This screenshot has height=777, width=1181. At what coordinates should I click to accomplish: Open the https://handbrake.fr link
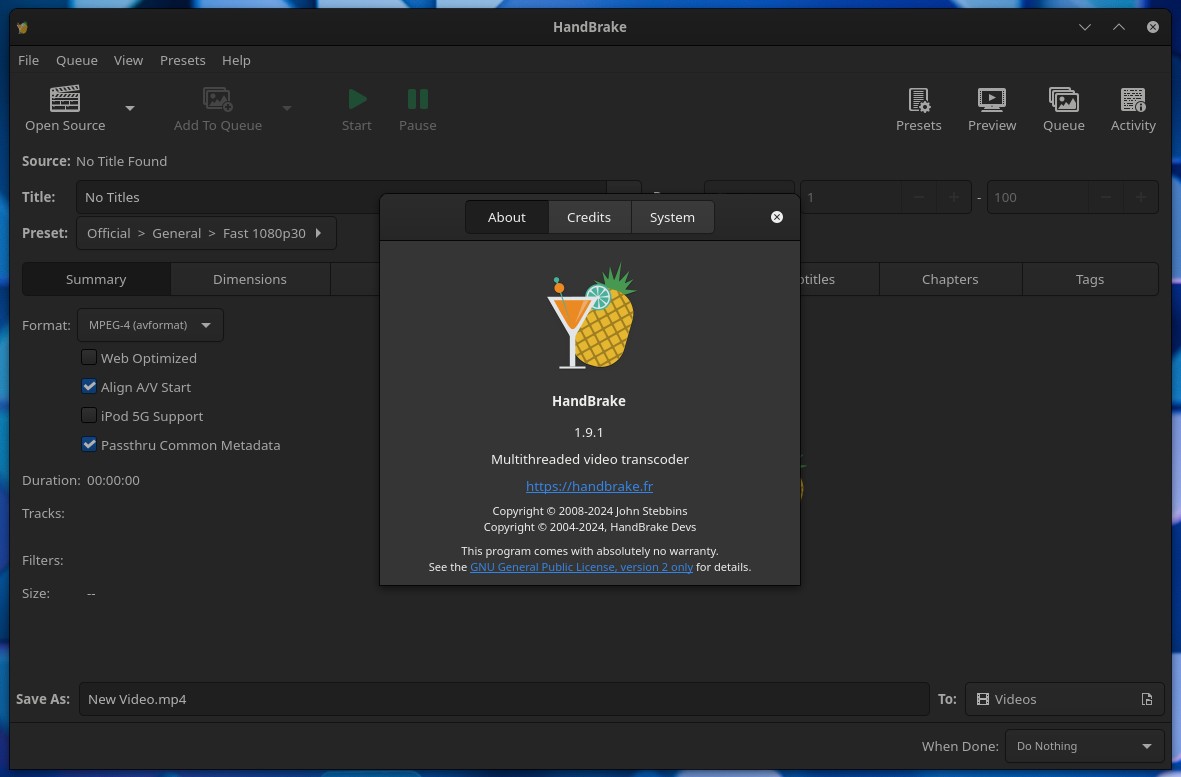(x=589, y=486)
